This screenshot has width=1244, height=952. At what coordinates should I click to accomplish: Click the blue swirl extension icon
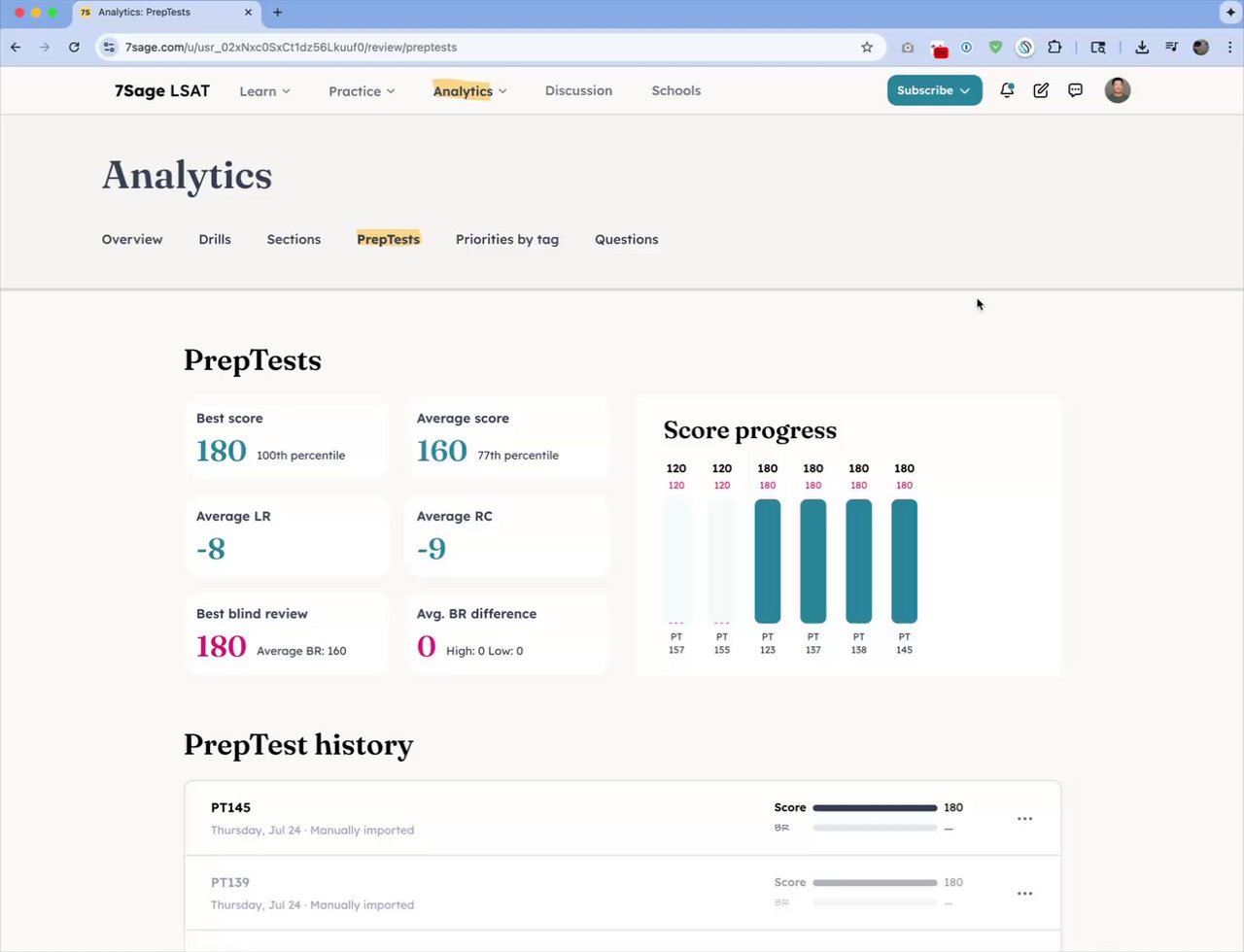click(1024, 47)
